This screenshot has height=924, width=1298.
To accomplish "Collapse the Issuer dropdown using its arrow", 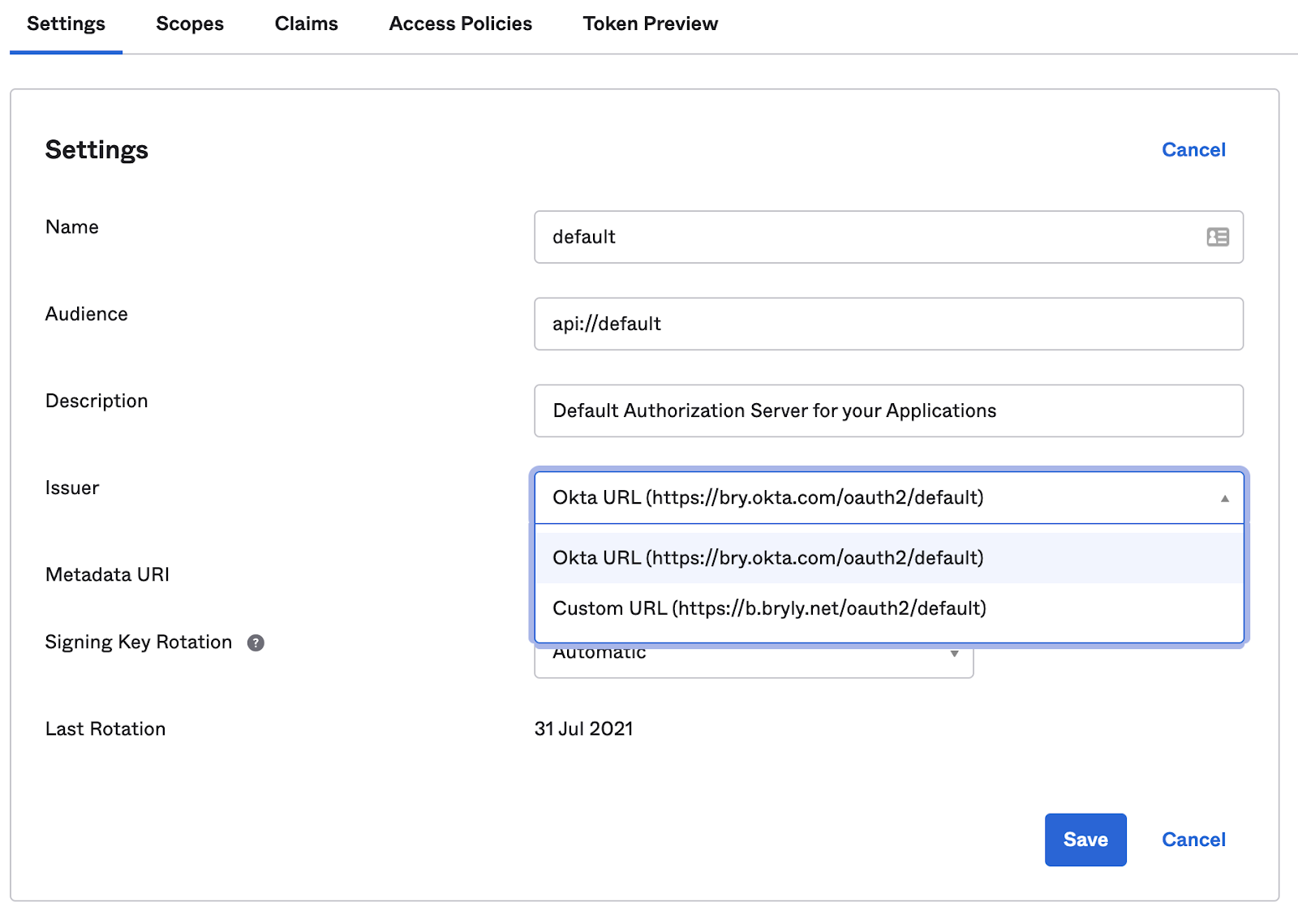I will click(1224, 498).
